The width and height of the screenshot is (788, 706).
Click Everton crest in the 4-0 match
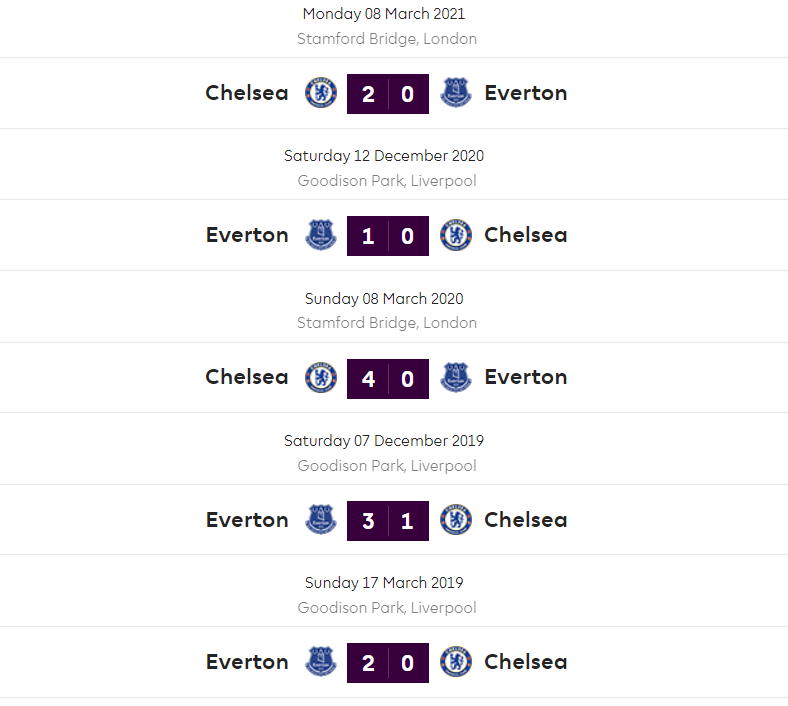pos(456,377)
